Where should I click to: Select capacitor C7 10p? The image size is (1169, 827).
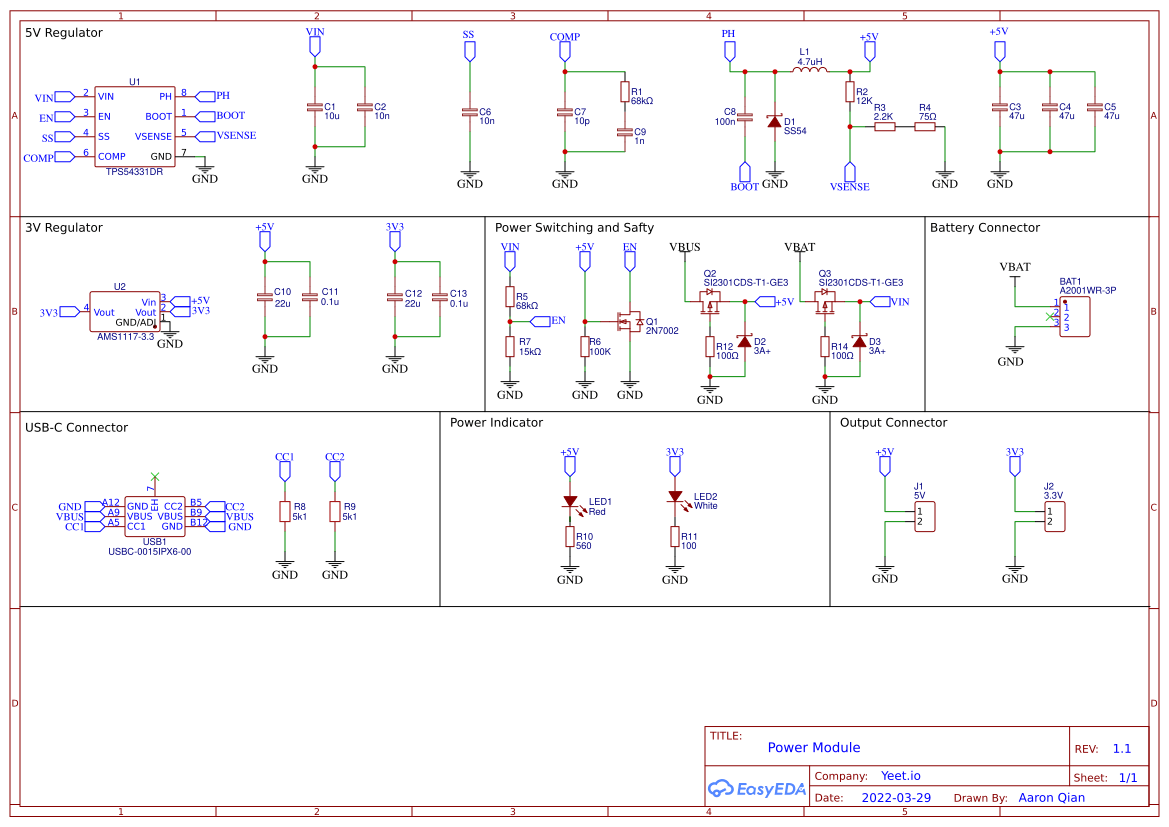(564, 112)
